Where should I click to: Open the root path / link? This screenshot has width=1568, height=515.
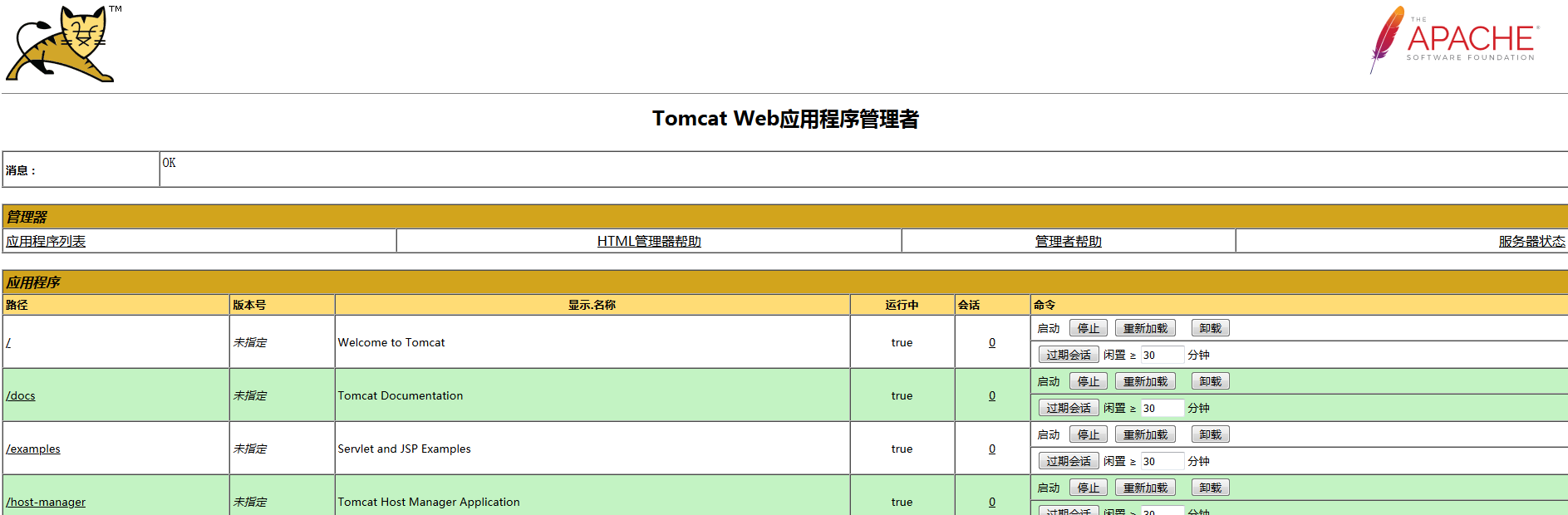8,342
